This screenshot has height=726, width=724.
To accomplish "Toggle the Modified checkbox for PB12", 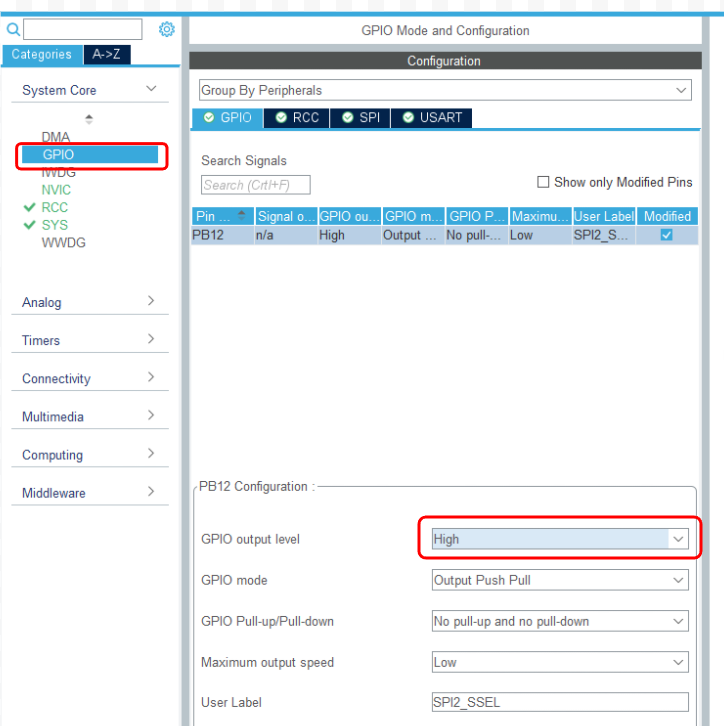I will pyautogui.click(x=666, y=235).
